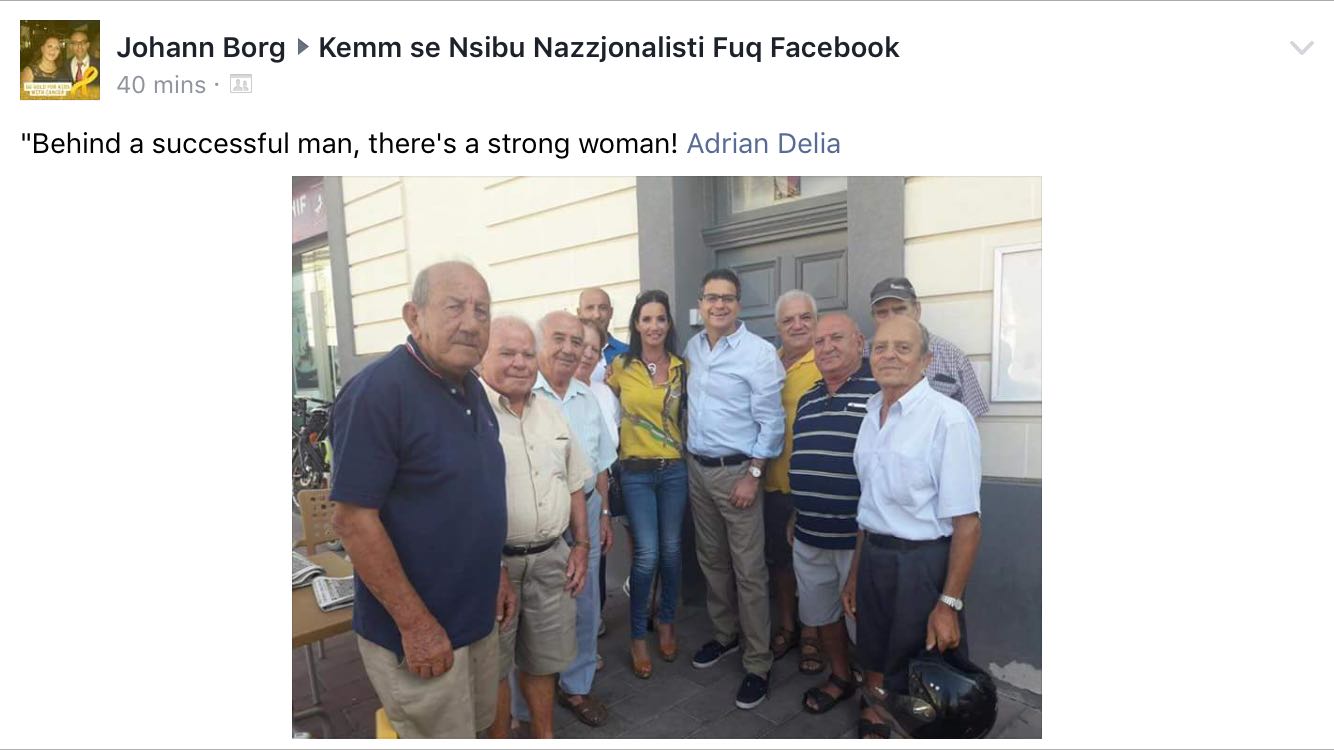Open Kemm se Nsibu Nazzjonalisti Fuq Facebook group
1334x750 pixels.
pos(609,47)
